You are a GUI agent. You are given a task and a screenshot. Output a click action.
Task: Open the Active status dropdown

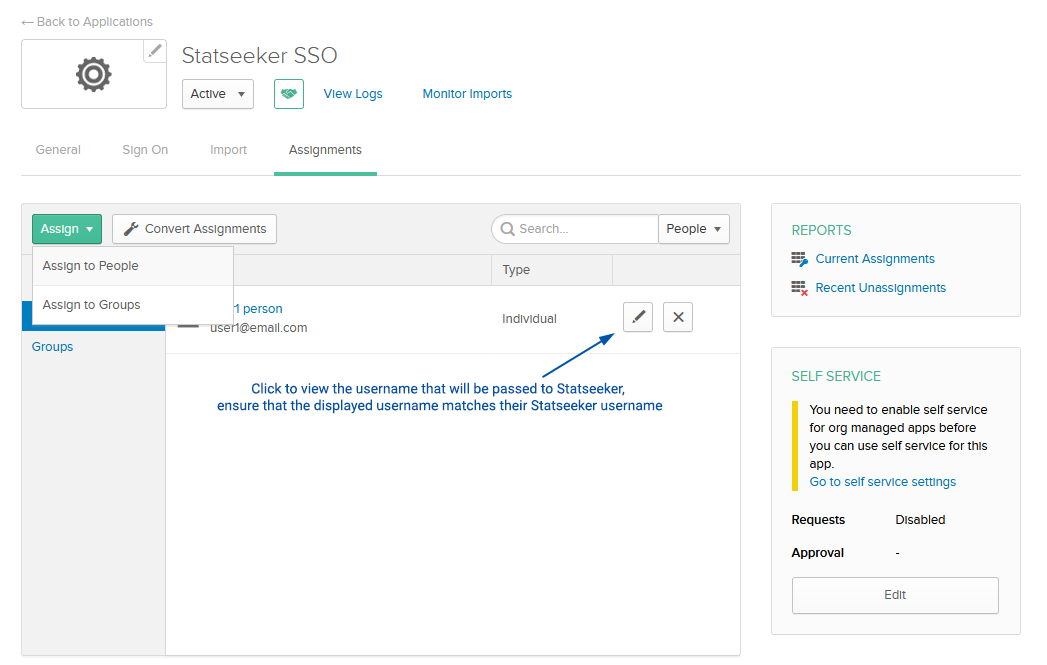pyautogui.click(x=218, y=94)
